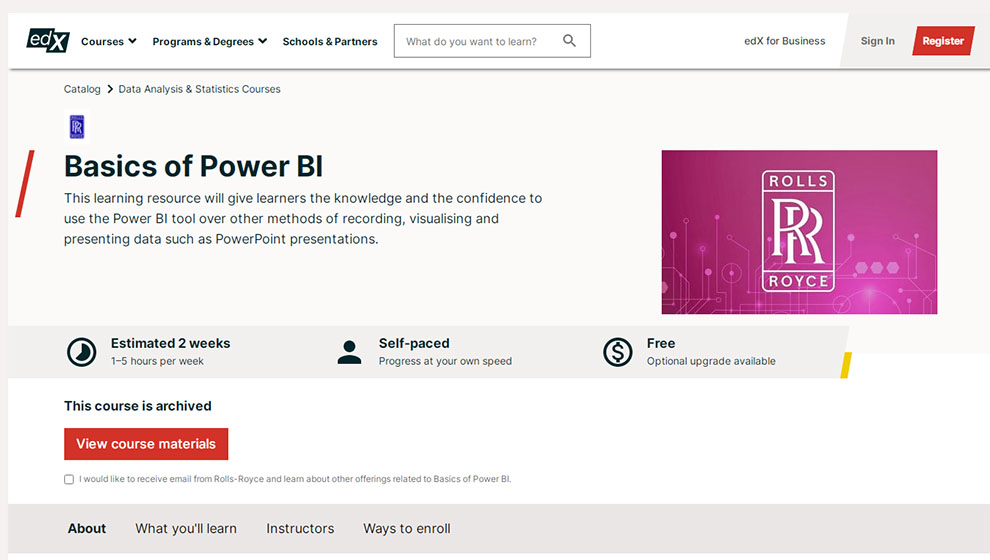Click the Optional upgrade available text
This screenshot has width=990, height=560.
pyautogui.click(x=711, y=361)
